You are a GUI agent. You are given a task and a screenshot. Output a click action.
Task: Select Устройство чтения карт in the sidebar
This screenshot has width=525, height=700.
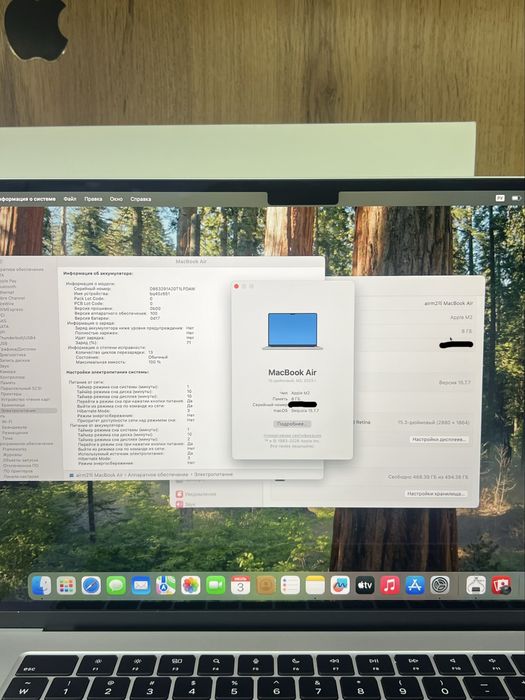pyautogui.click(x=25, y=399)
